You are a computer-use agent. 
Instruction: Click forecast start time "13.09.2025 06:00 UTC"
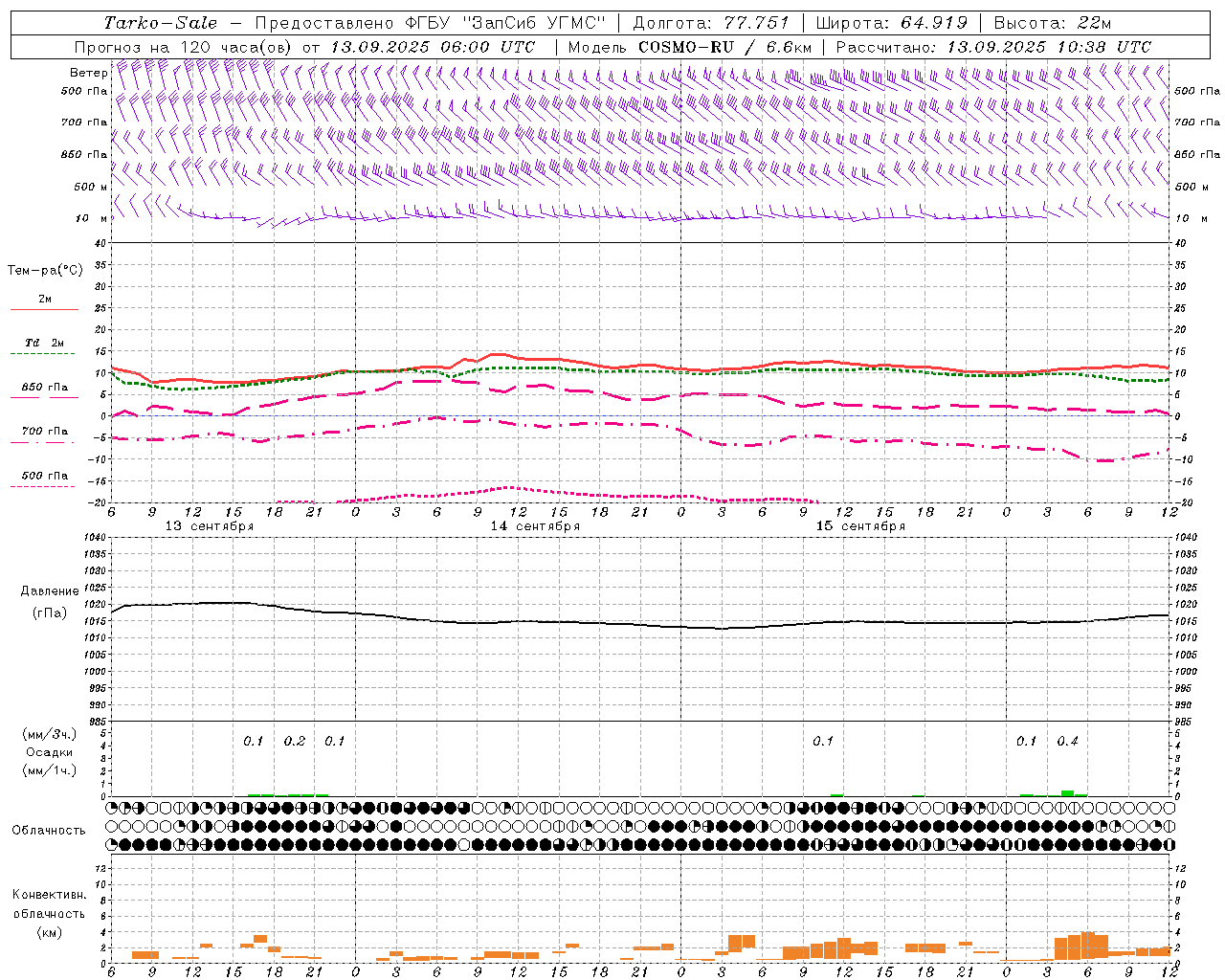coord(433,47)
